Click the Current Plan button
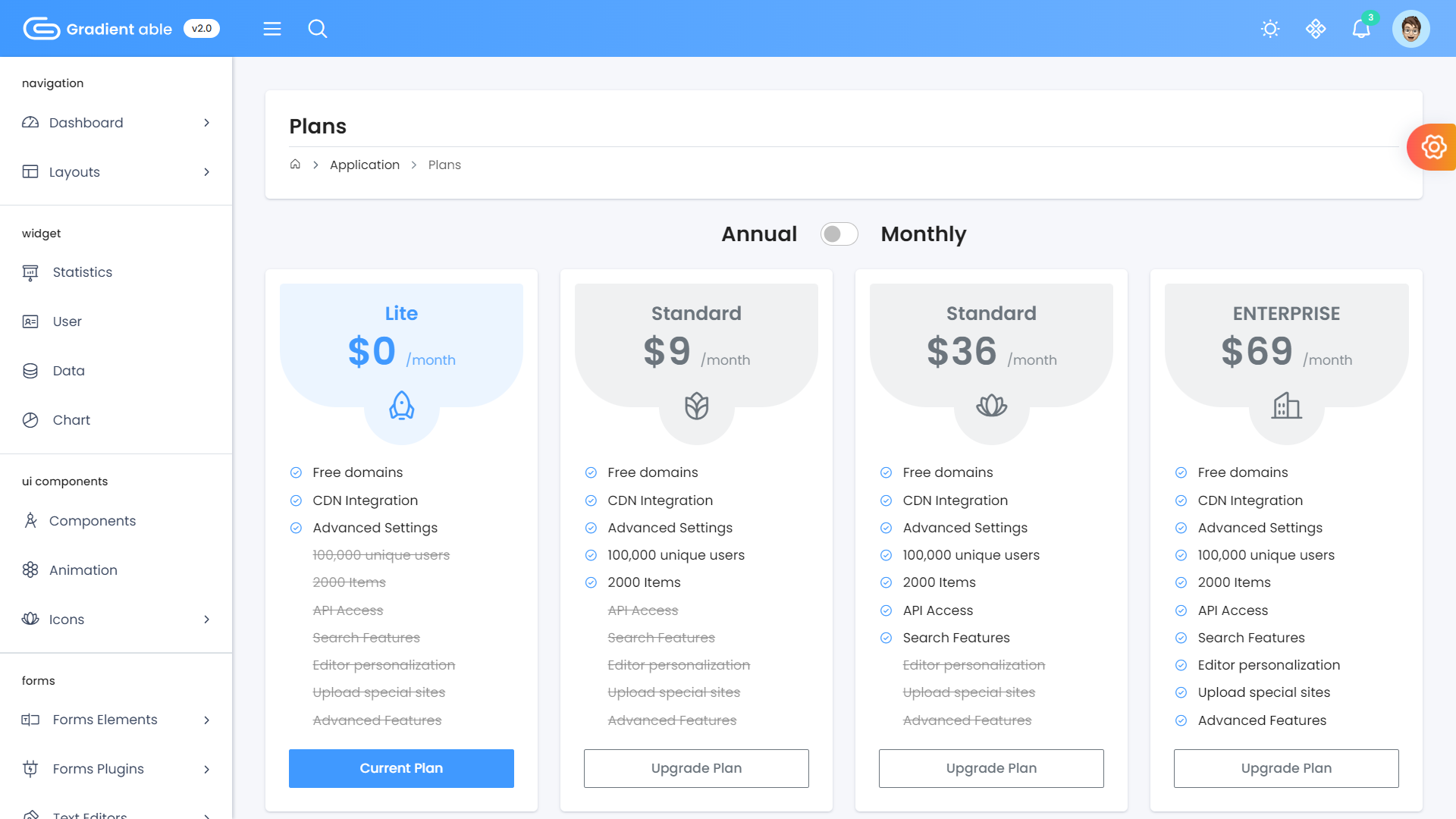This screenshot has width=1456, height=819. click(401, 768)
